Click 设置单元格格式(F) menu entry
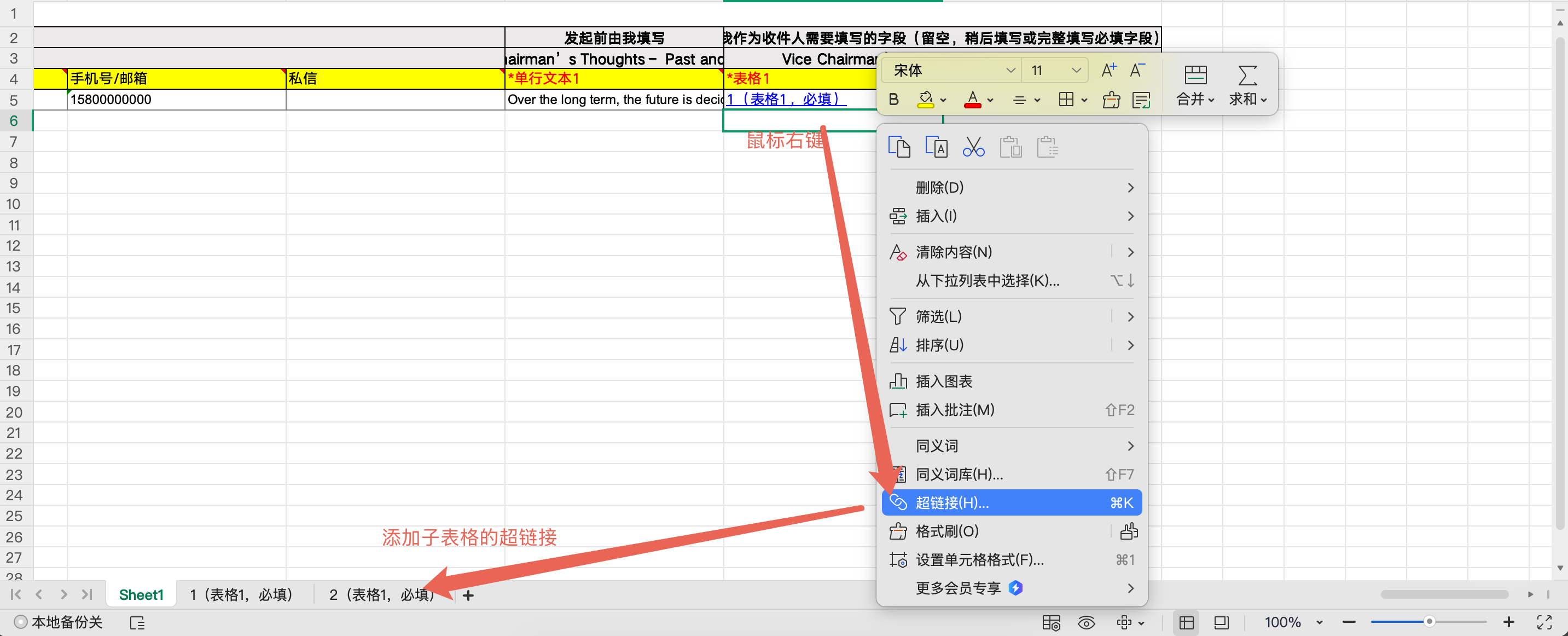This screenshot has height=636, width=1568. [979, 559]
